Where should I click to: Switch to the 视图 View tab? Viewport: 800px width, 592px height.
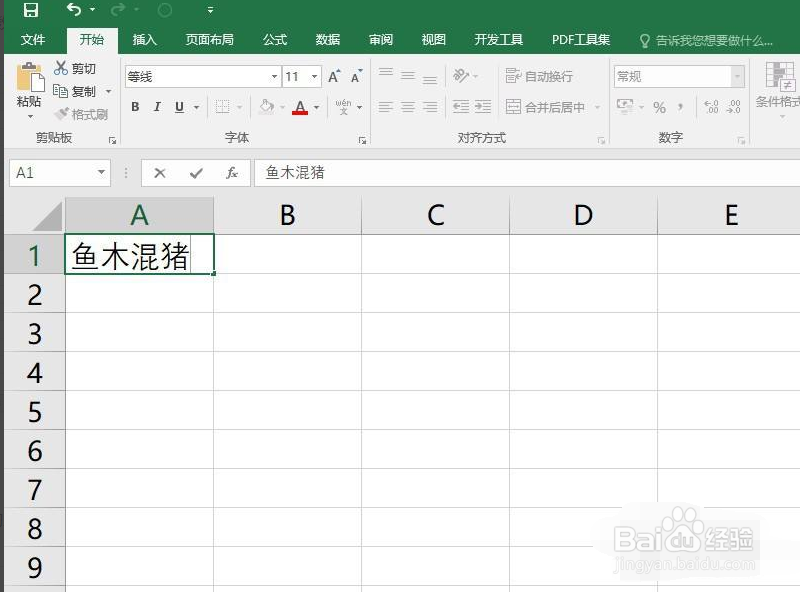(x=434, y=40)
